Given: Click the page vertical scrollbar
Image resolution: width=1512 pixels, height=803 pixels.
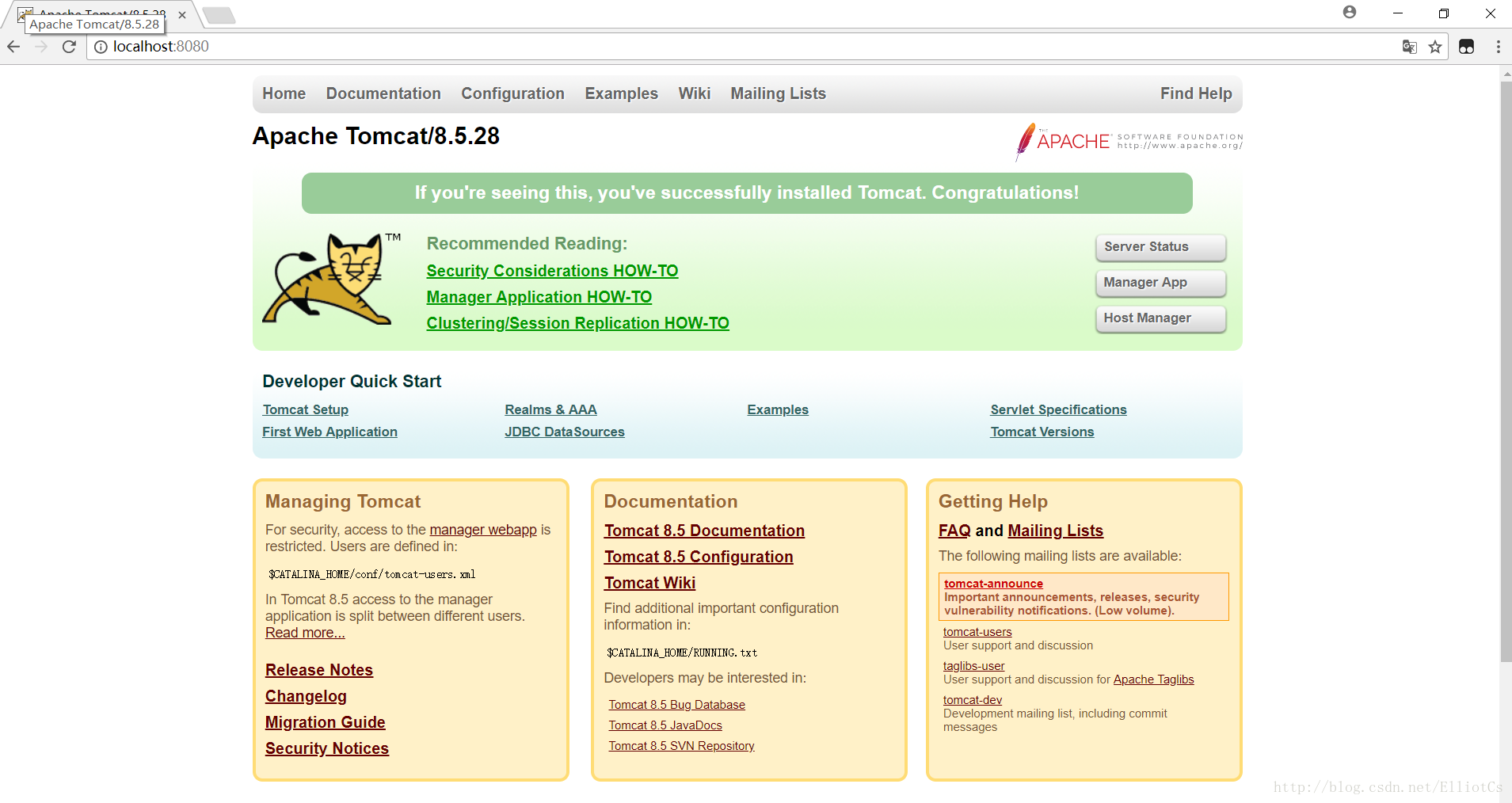Looking at the screenshot, I should click(1506, 370).
